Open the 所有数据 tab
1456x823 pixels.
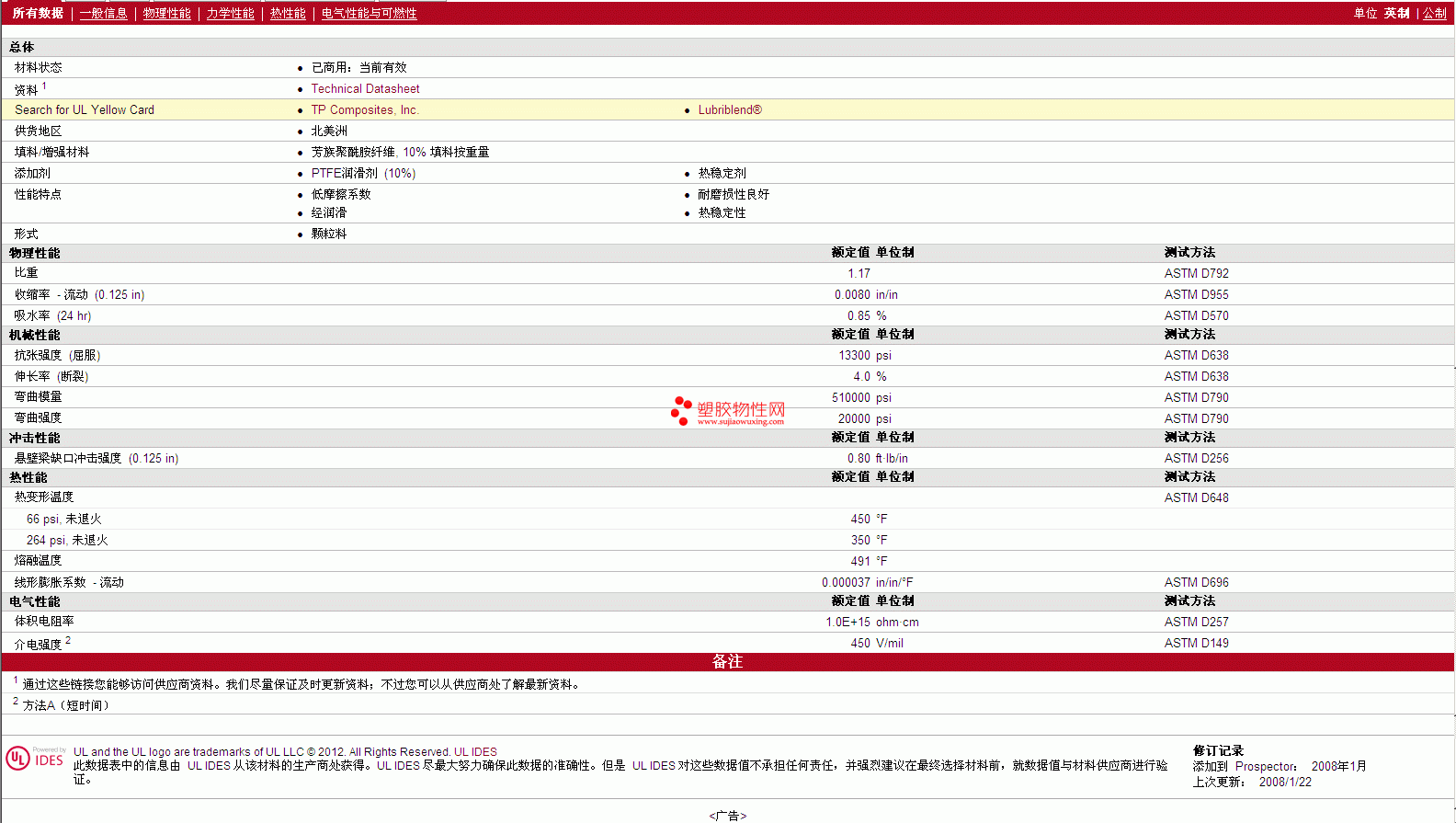(38, 14)
